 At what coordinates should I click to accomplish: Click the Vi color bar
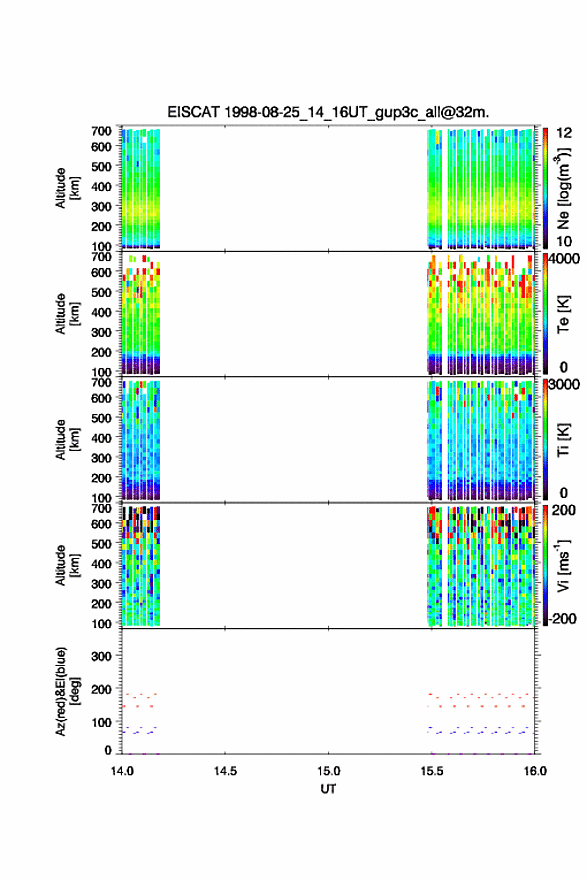[x=545, y=565]
